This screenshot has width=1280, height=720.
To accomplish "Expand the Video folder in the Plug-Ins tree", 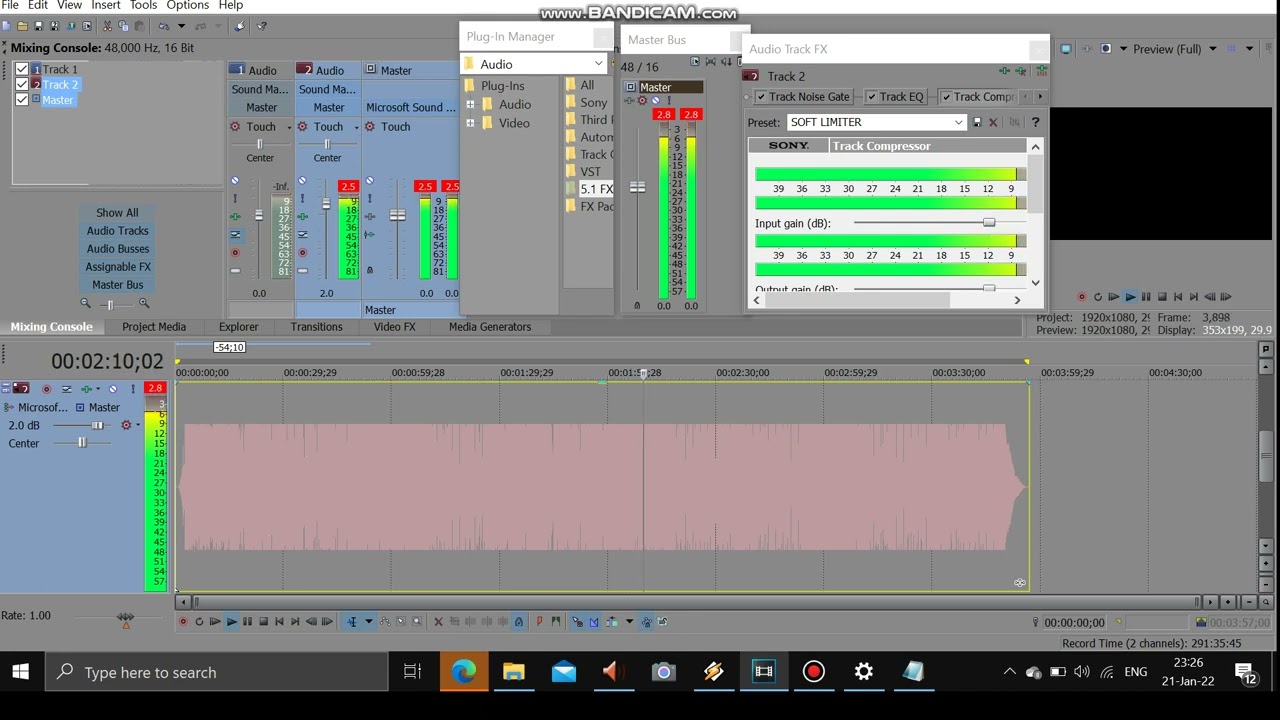I will [x=470, y=123].
